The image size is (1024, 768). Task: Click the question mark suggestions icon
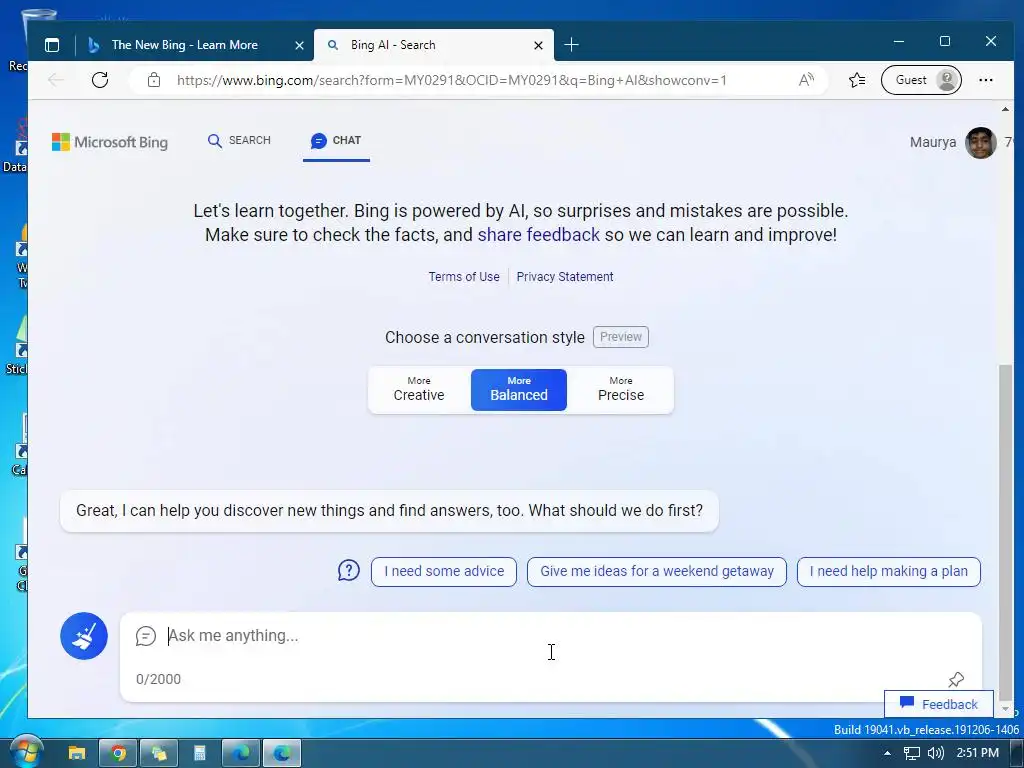(x=348, y=570)
